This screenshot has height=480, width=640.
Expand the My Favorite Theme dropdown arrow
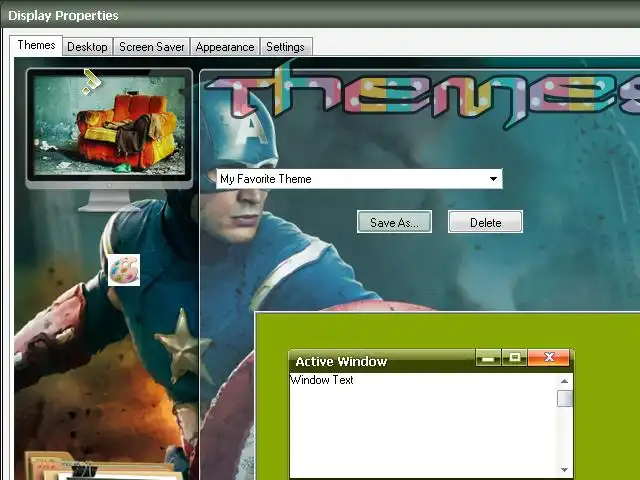coord(493,179)
